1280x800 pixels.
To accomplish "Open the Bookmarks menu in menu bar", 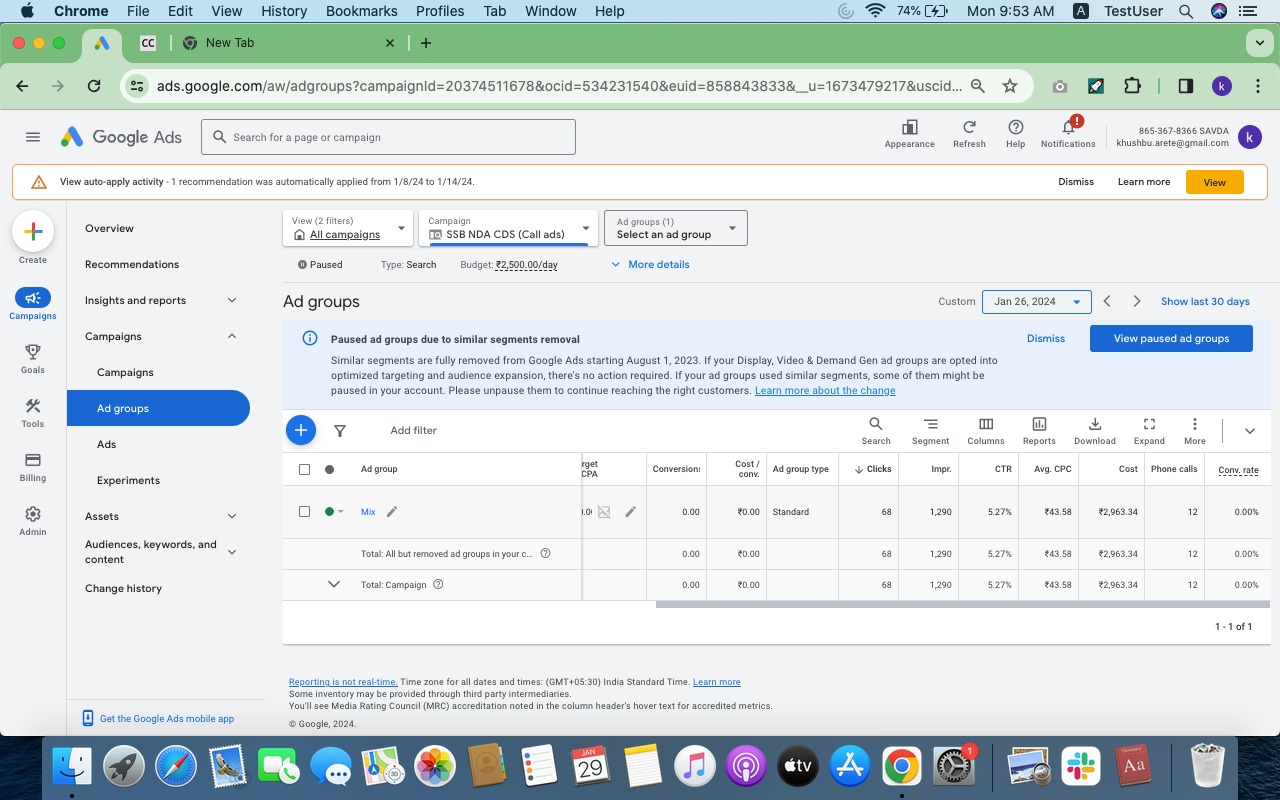I will pos(363,11).
